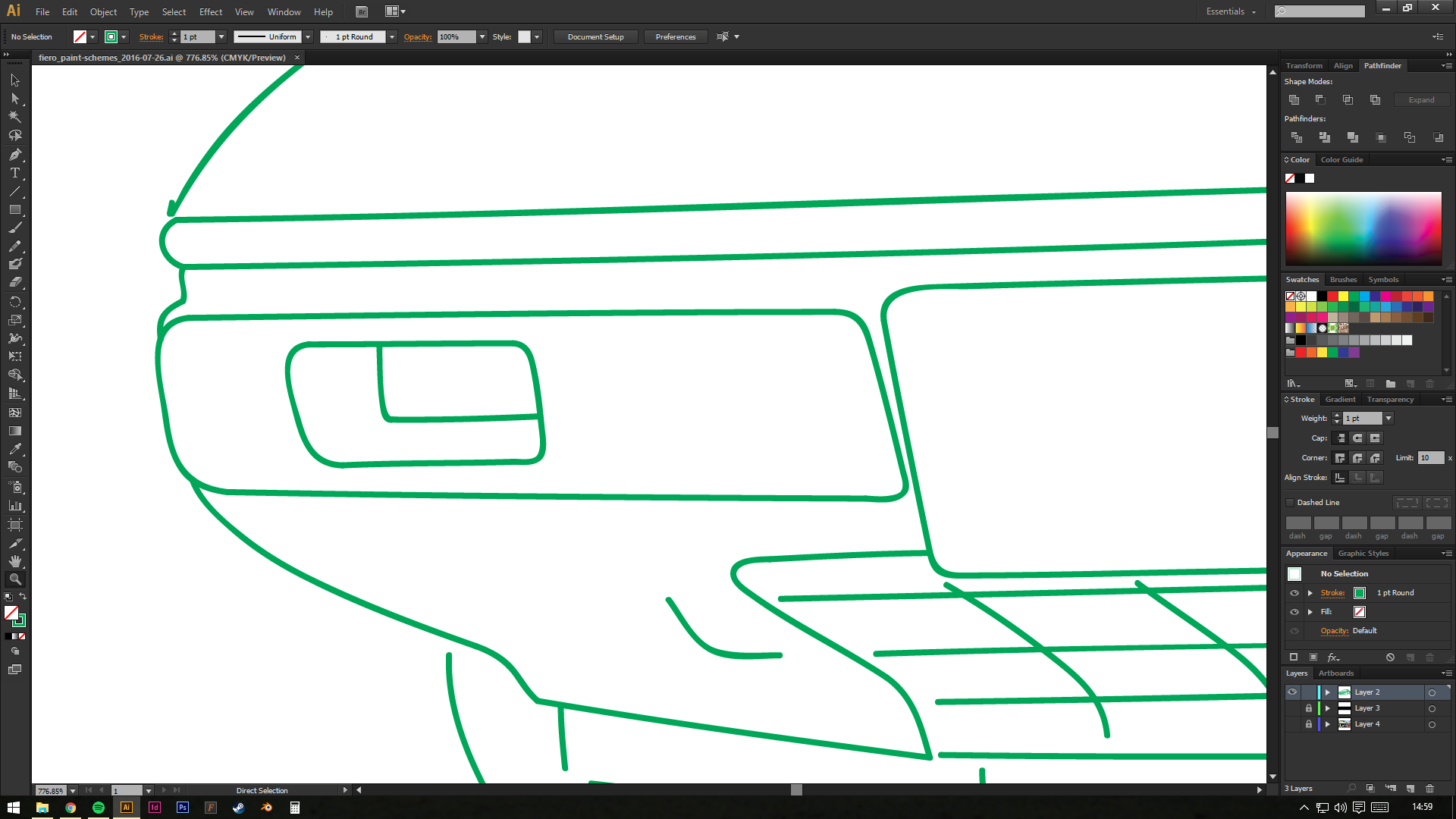Delete selection in Layers panel

pyautogui.click(x=1430, y=789)
